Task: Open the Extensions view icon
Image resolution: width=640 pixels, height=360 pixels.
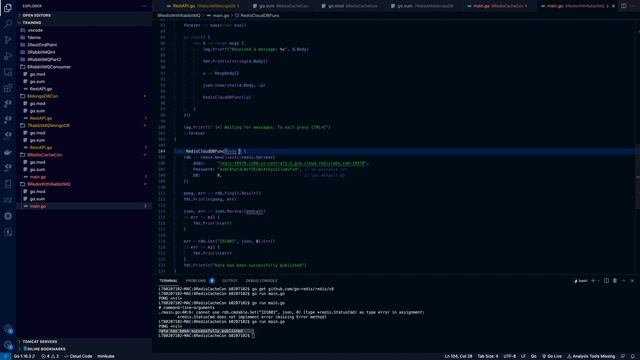Action: (8, 88)
